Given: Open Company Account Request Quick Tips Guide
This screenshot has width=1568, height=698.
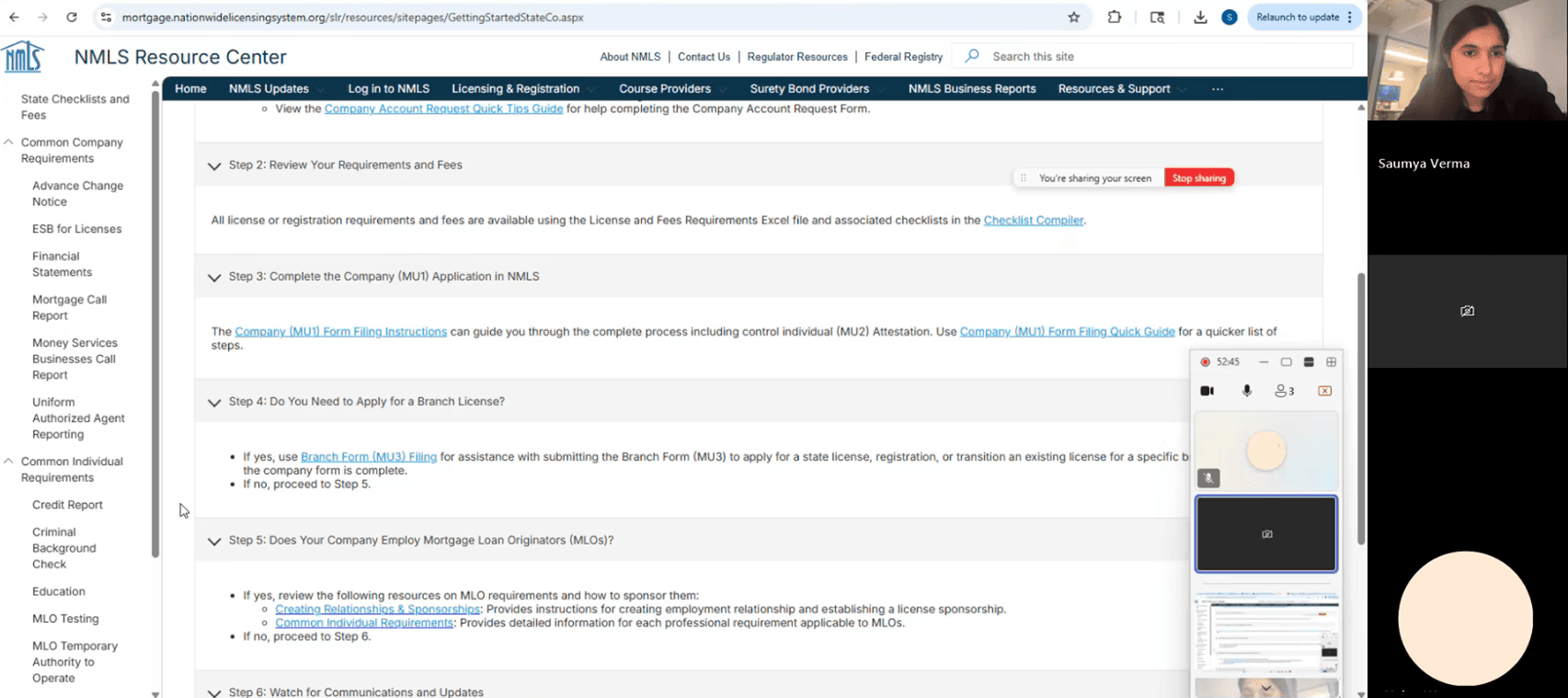Looking at the screenshot, I should click(x=443, y=109).
